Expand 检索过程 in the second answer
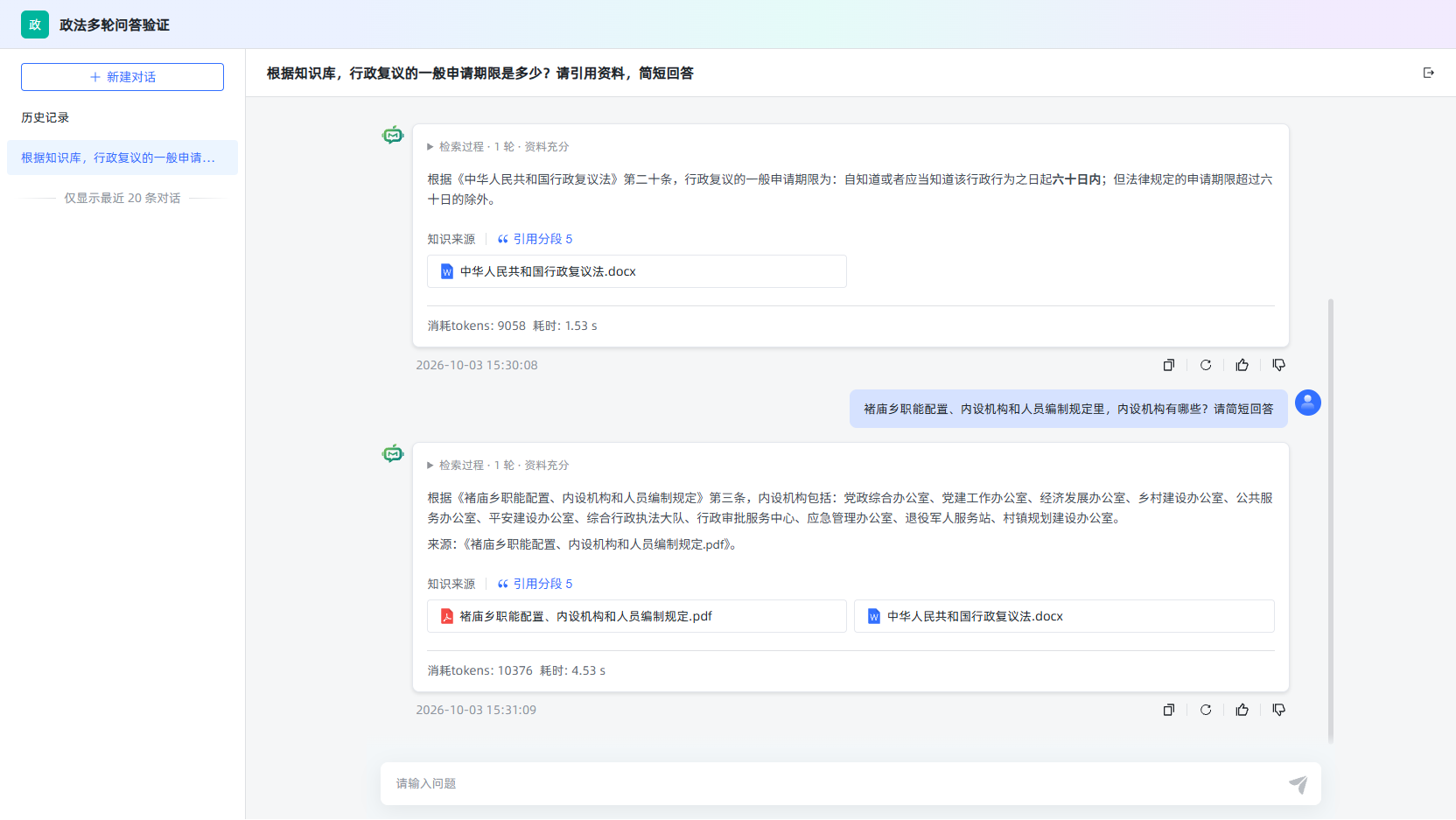This screenshot has width=1456, height=820. (498, 466)
